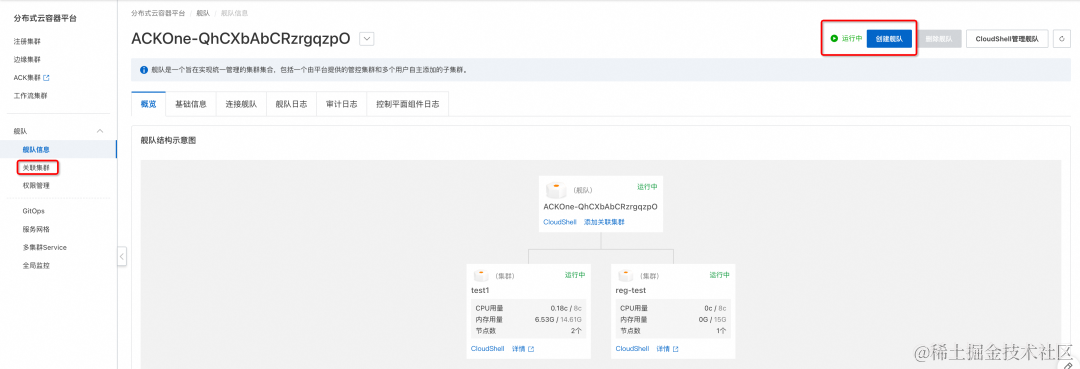Select 舰队信息 in the sidebar

pyautogui.click(x=36, y=149)
